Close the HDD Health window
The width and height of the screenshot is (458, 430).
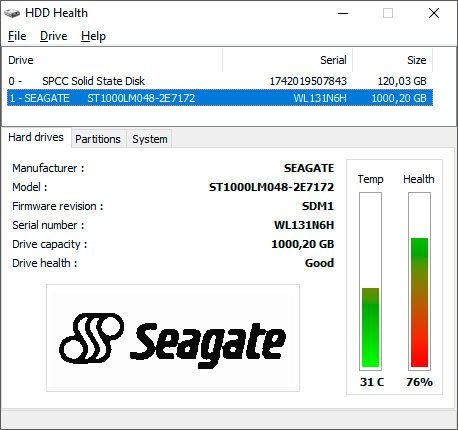coord(434,13)
